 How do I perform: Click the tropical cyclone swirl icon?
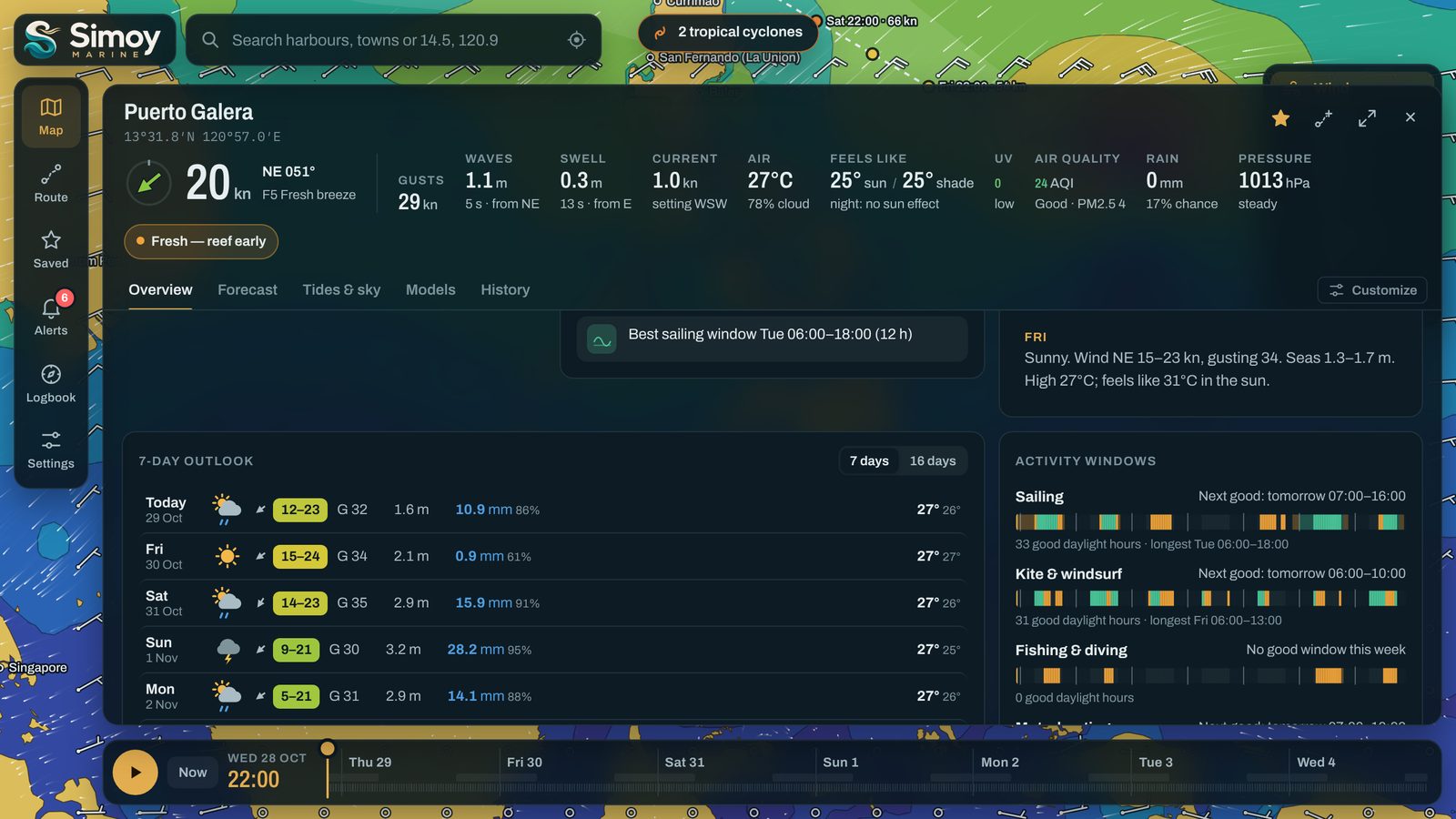[660, 32]
